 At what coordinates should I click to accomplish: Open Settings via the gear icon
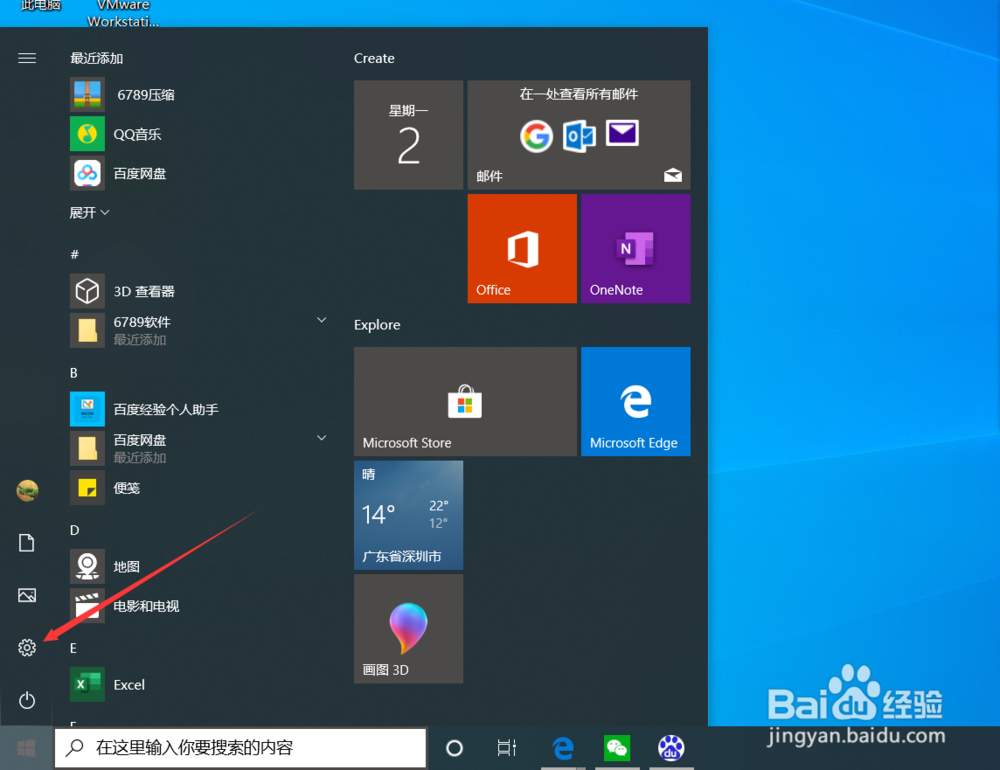27,648
